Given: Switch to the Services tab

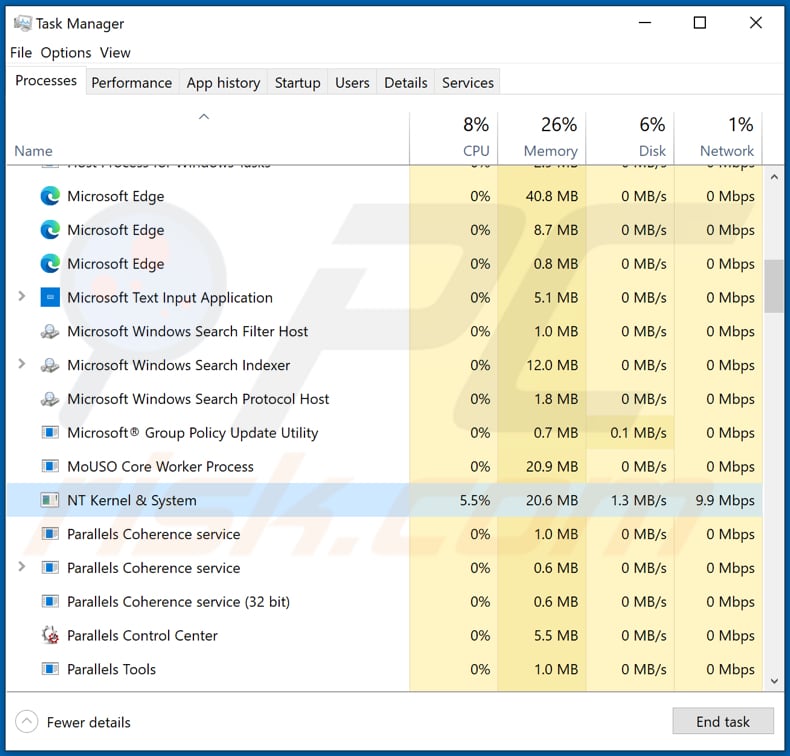Looking at the screenshot, I should pos(468,83).
